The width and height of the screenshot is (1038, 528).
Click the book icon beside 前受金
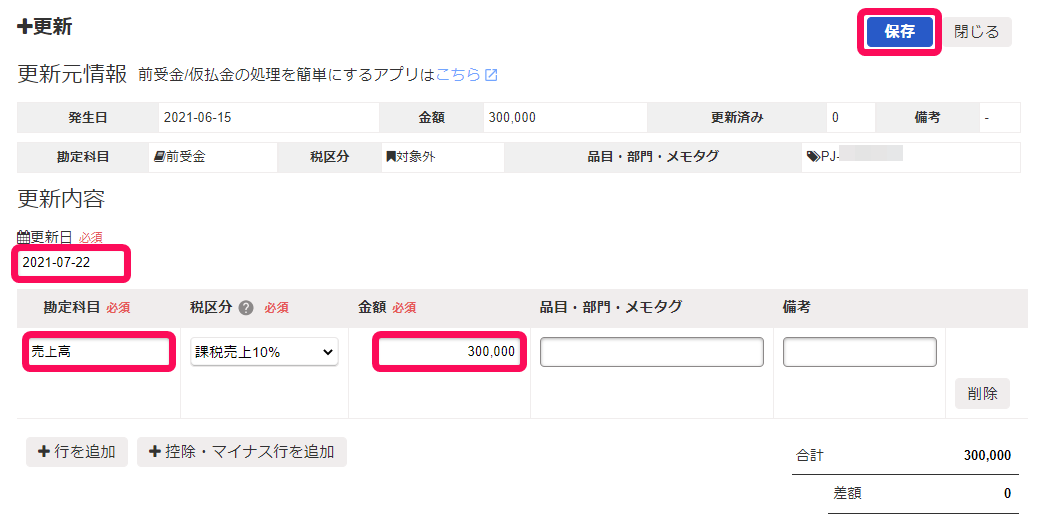159,157
